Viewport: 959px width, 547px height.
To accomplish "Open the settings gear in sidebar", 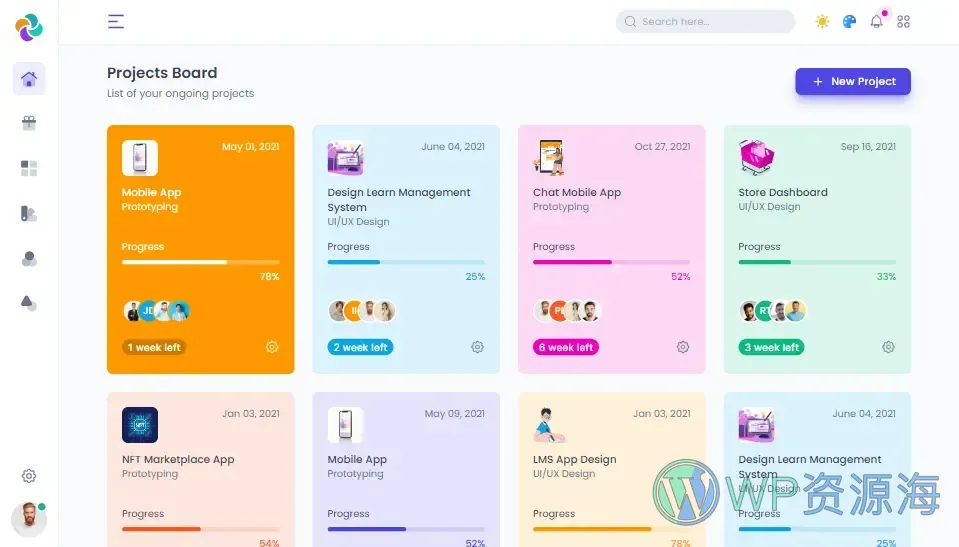I will pos(29,476).
